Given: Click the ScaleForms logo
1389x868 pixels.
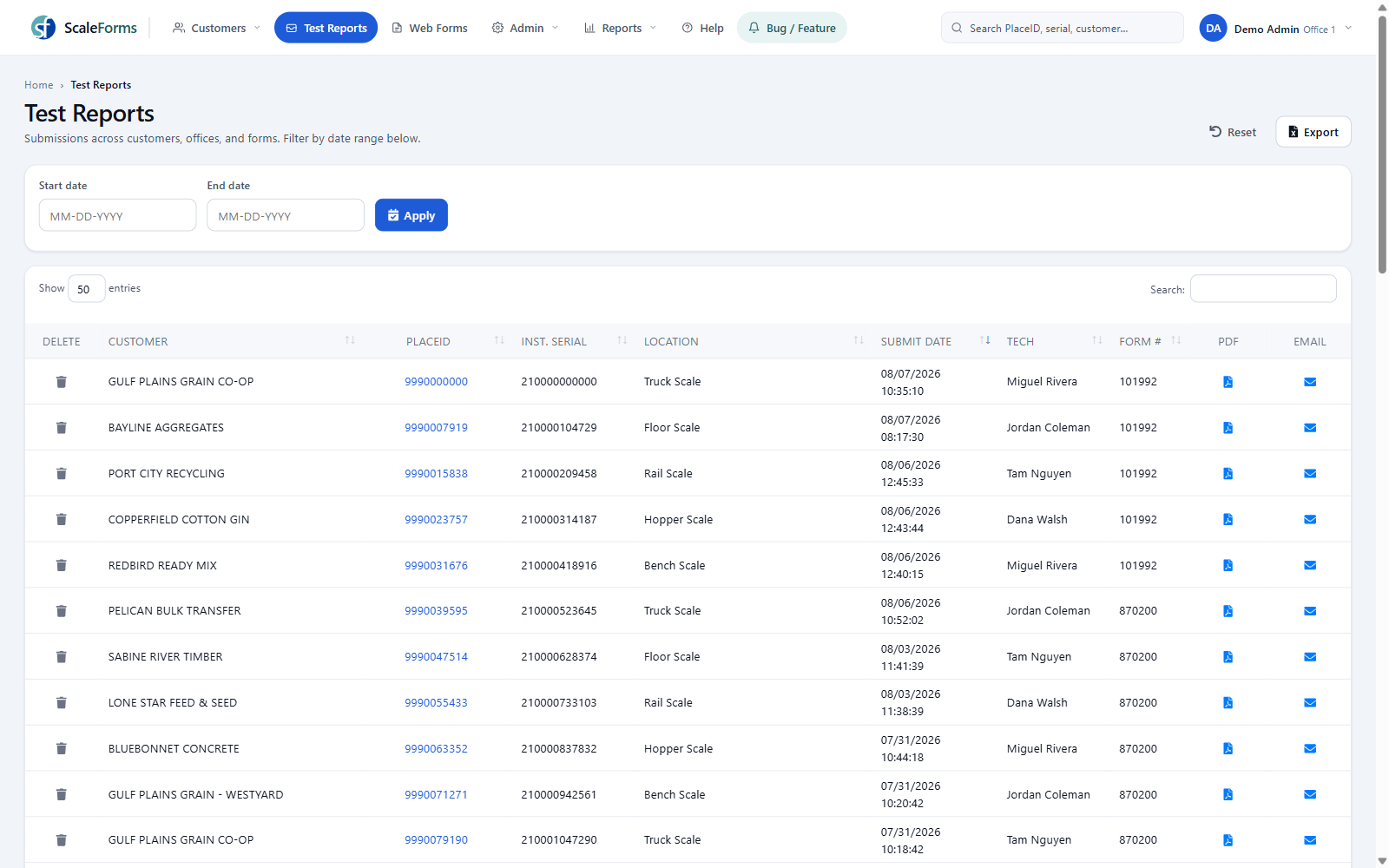Looking at the screenshot, I should point(84,28).
